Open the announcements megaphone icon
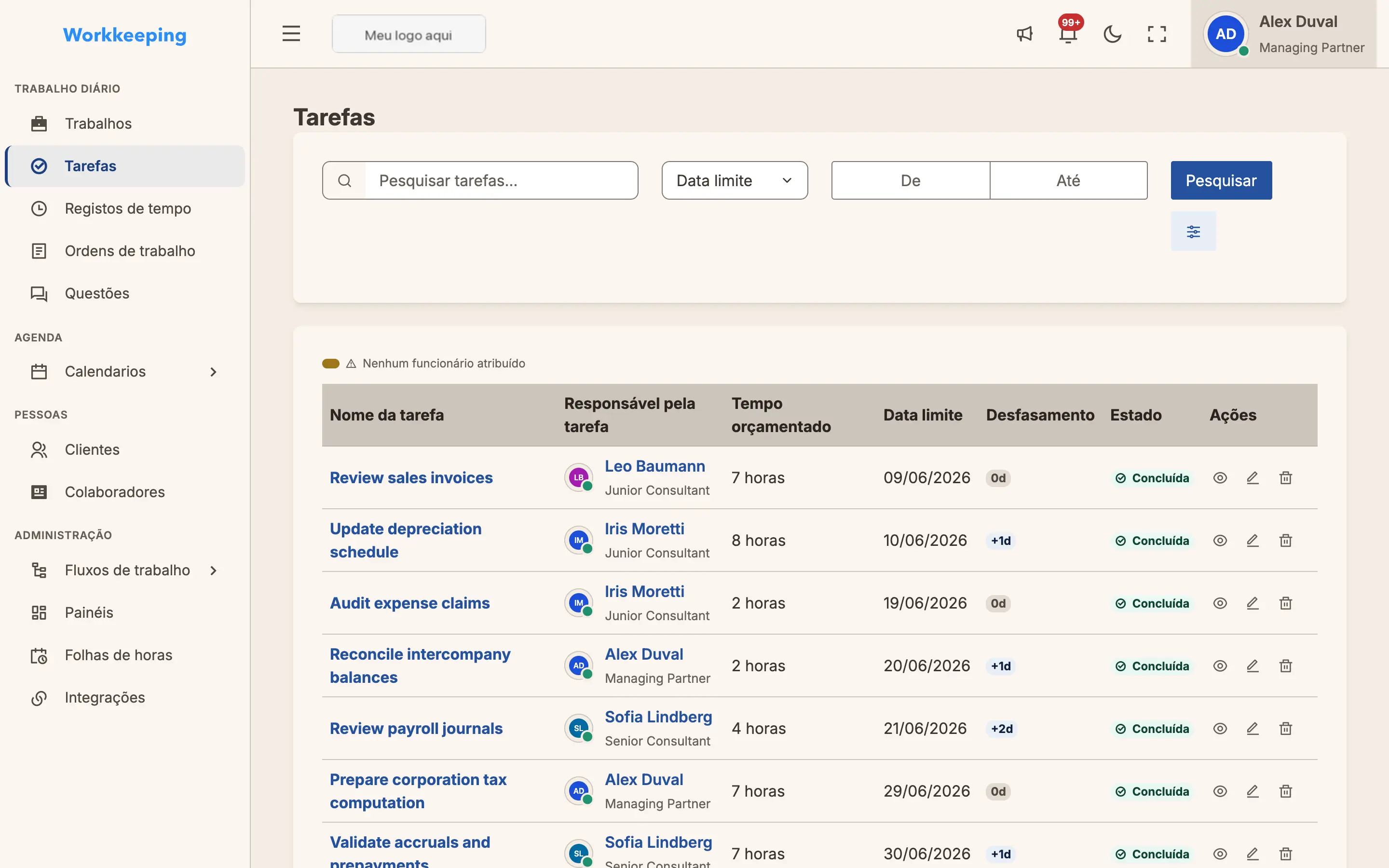Screen dimensions: 1389x868 [1024, 34]
